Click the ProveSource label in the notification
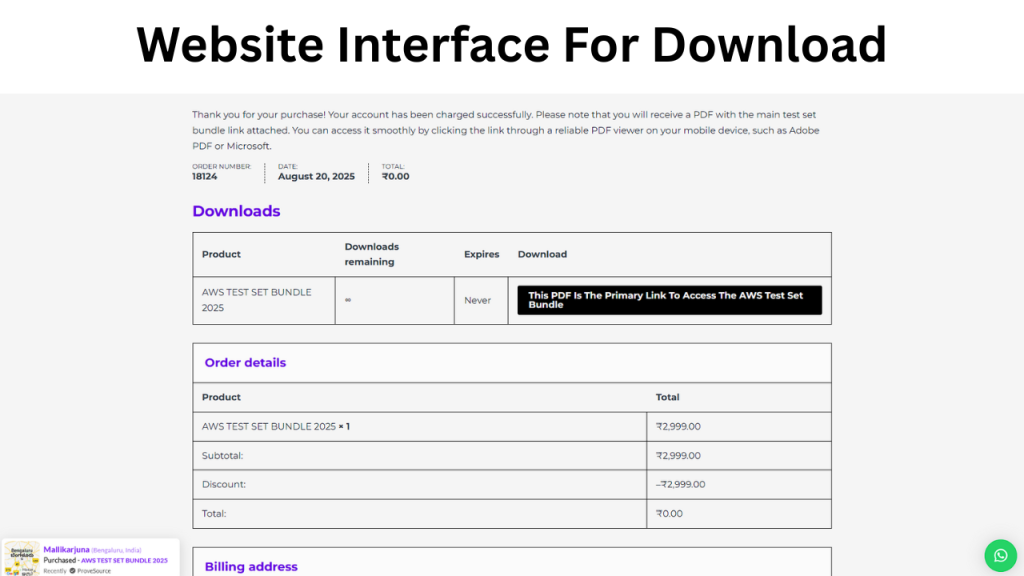1024x576 pixels. click(95, 570)
